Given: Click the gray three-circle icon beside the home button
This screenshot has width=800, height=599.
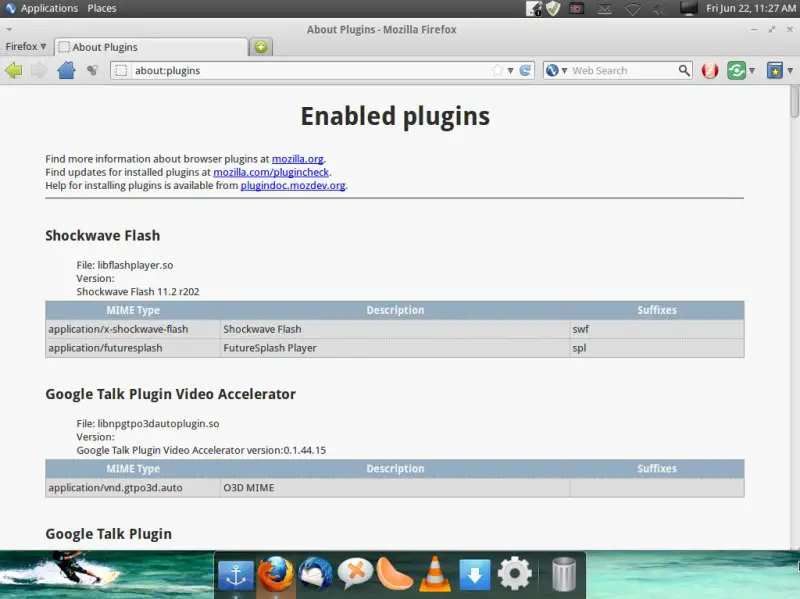Looking at the screenshot, I should coord(92,70).
